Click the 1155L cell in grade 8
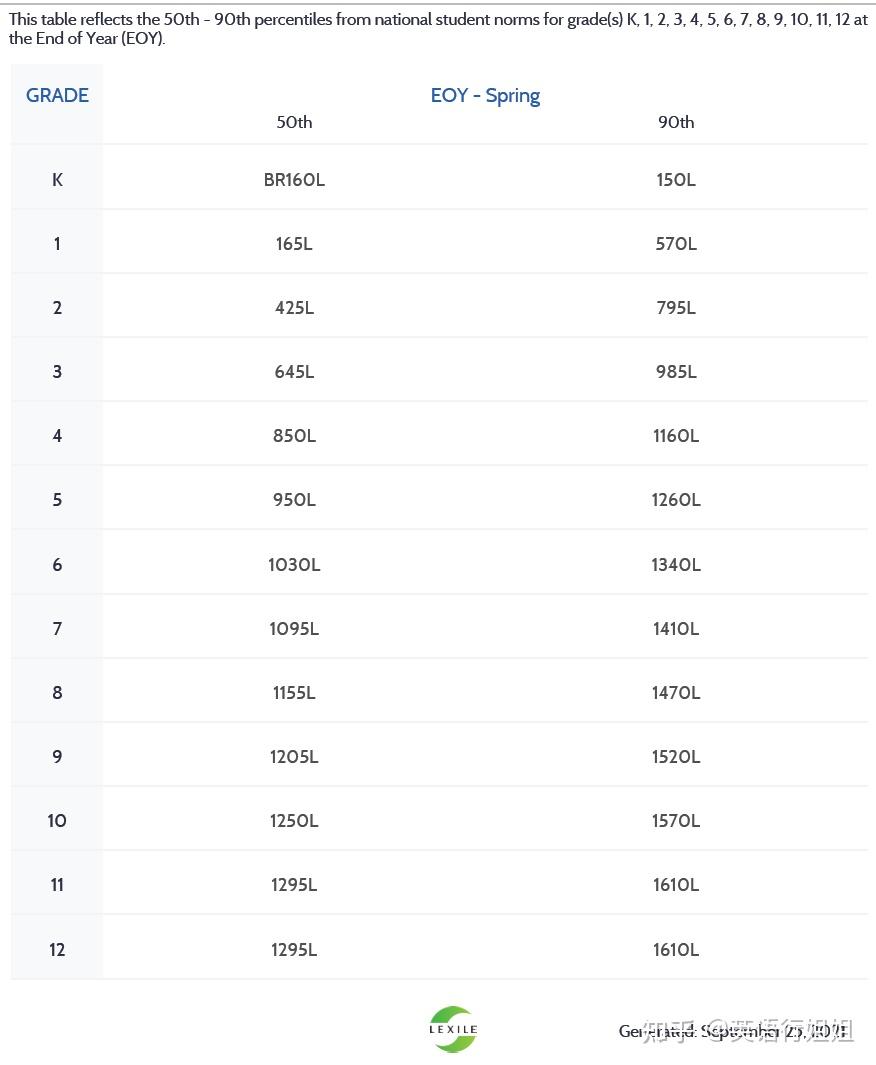This screenshot has width=876, height=1065. pyautogui.click(x=294, y=693)
